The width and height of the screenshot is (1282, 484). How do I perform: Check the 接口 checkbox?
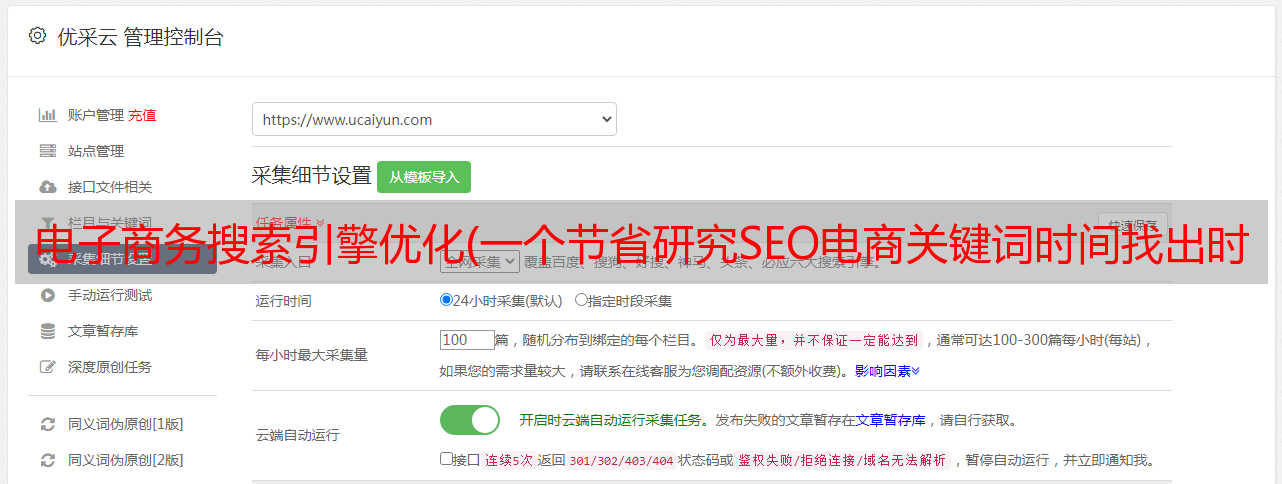(x=446, y=460)
